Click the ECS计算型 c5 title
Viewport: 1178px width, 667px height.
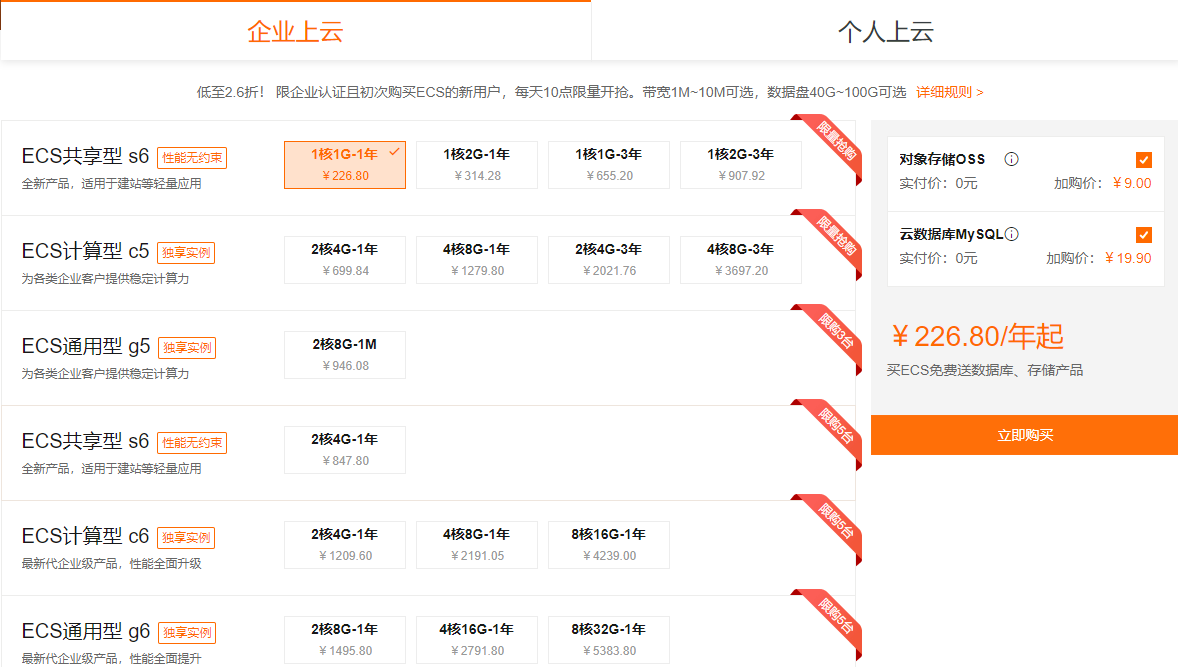pyautogui.click(x=86, y=251)
